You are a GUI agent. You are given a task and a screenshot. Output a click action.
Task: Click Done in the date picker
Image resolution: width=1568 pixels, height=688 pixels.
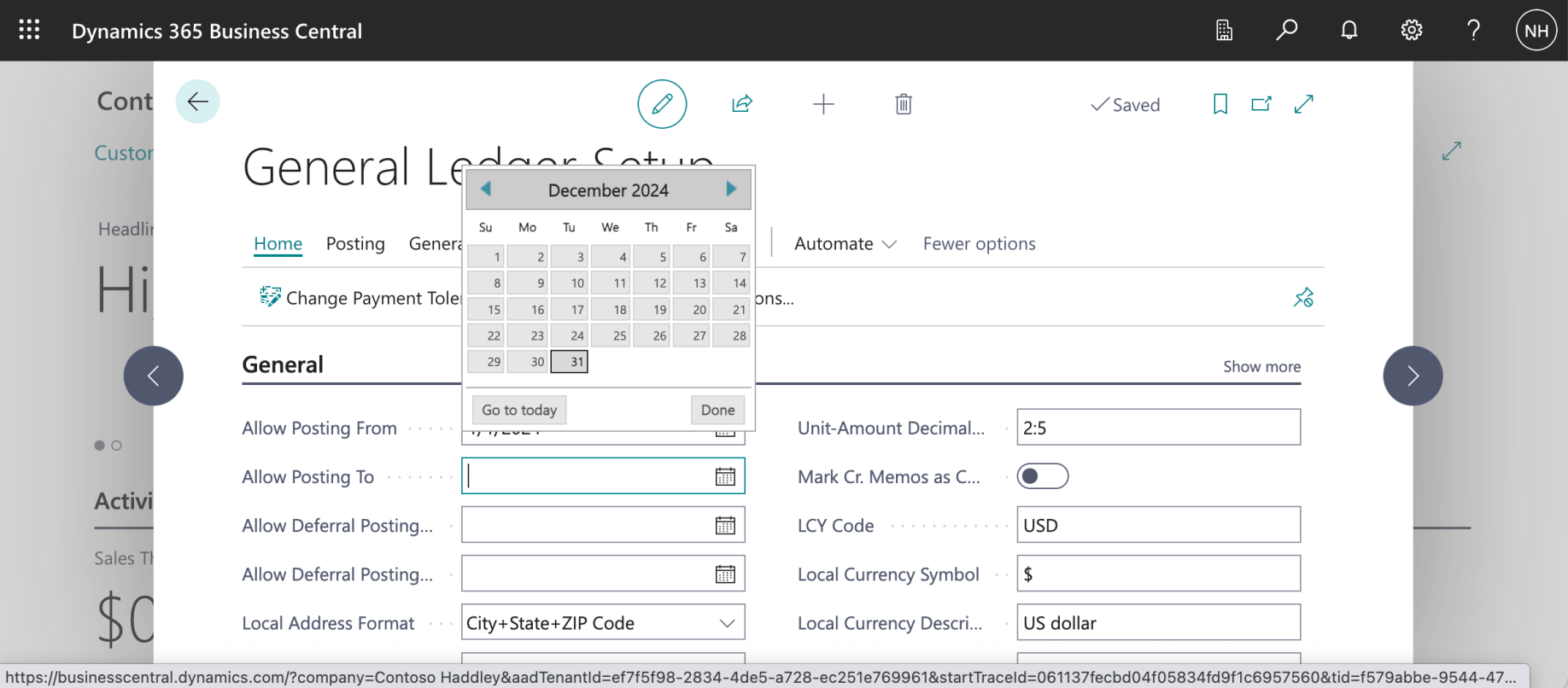(717, 410)
